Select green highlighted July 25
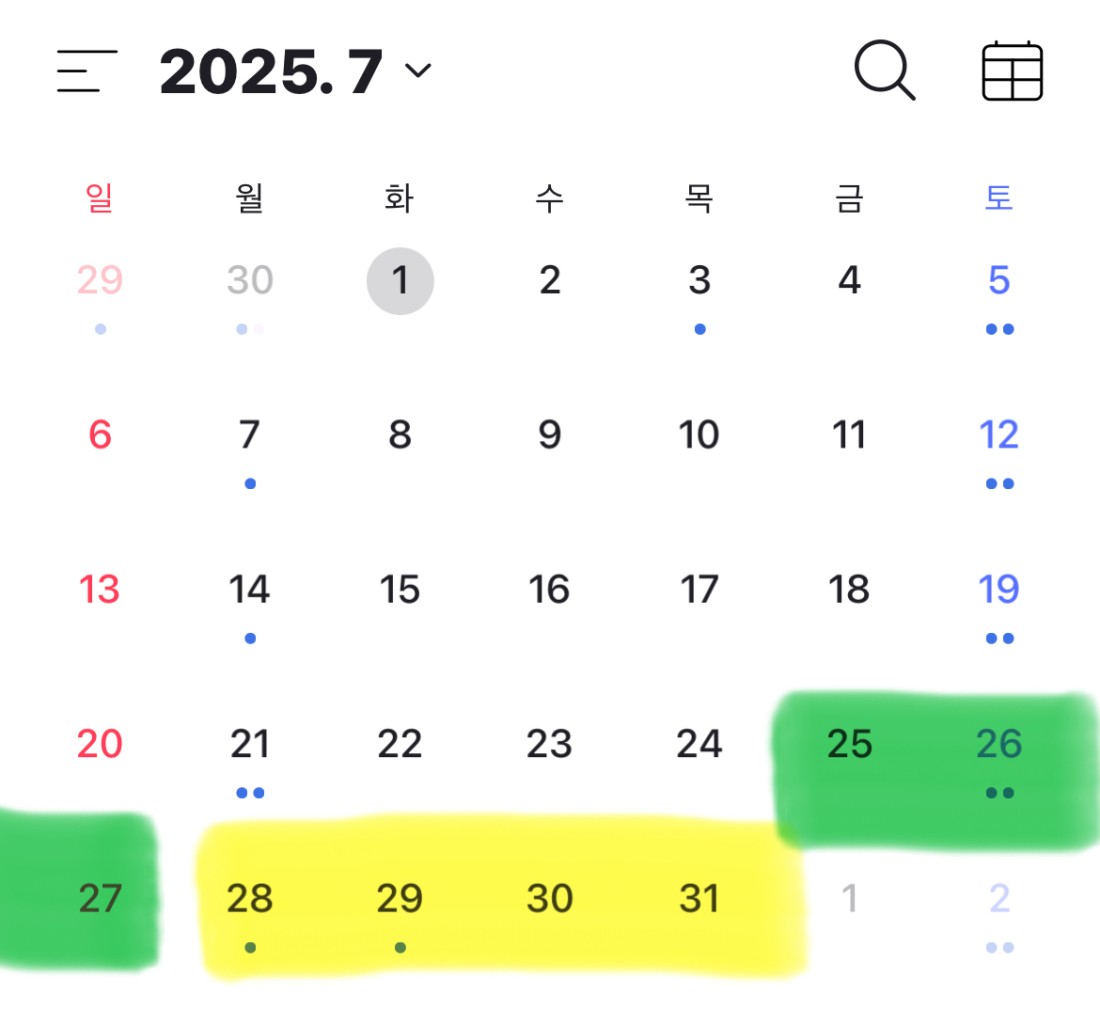This screenshot has height=1010, width=1100. 850,743
